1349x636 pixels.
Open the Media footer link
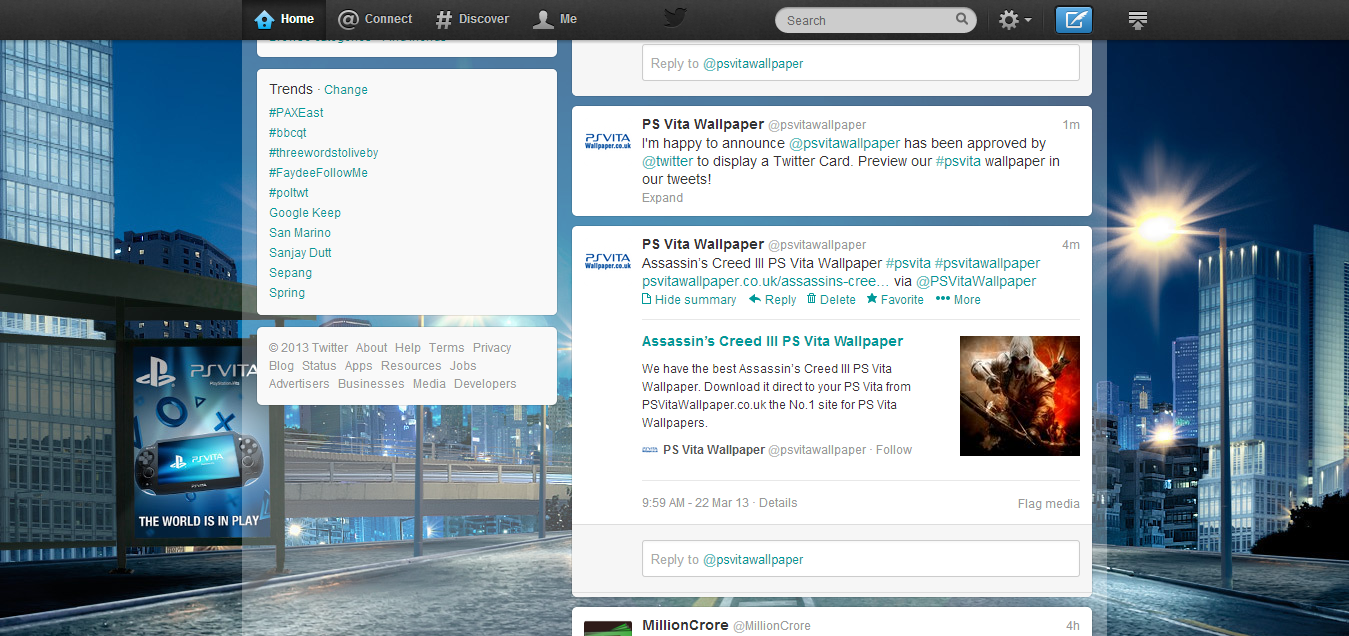click(429, 384)
